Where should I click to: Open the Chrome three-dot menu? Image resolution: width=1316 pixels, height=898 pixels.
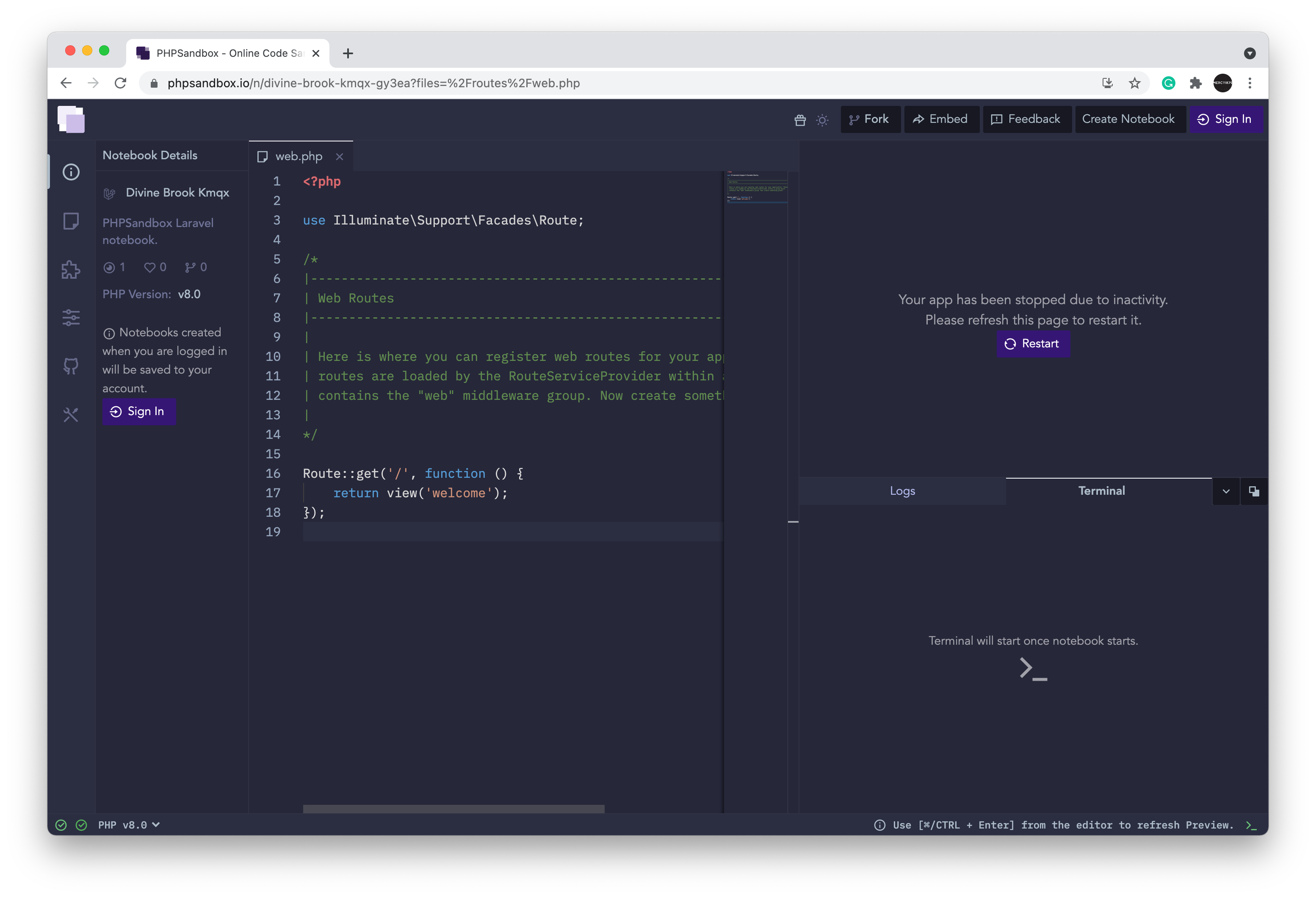pyautogui.click(x=1250, y=83)
